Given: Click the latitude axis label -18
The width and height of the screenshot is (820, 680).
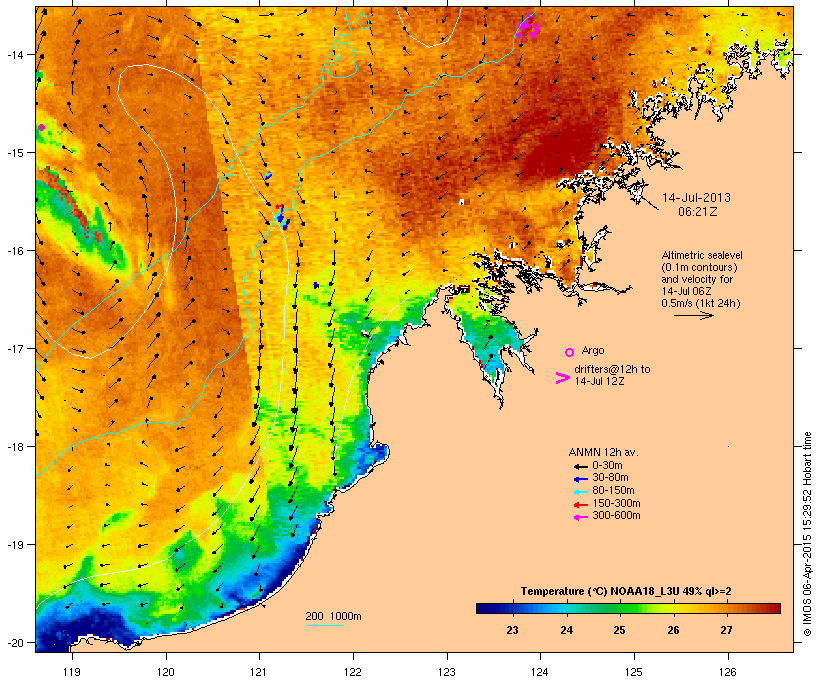Looking at the screenshot, I should [15, 447].
